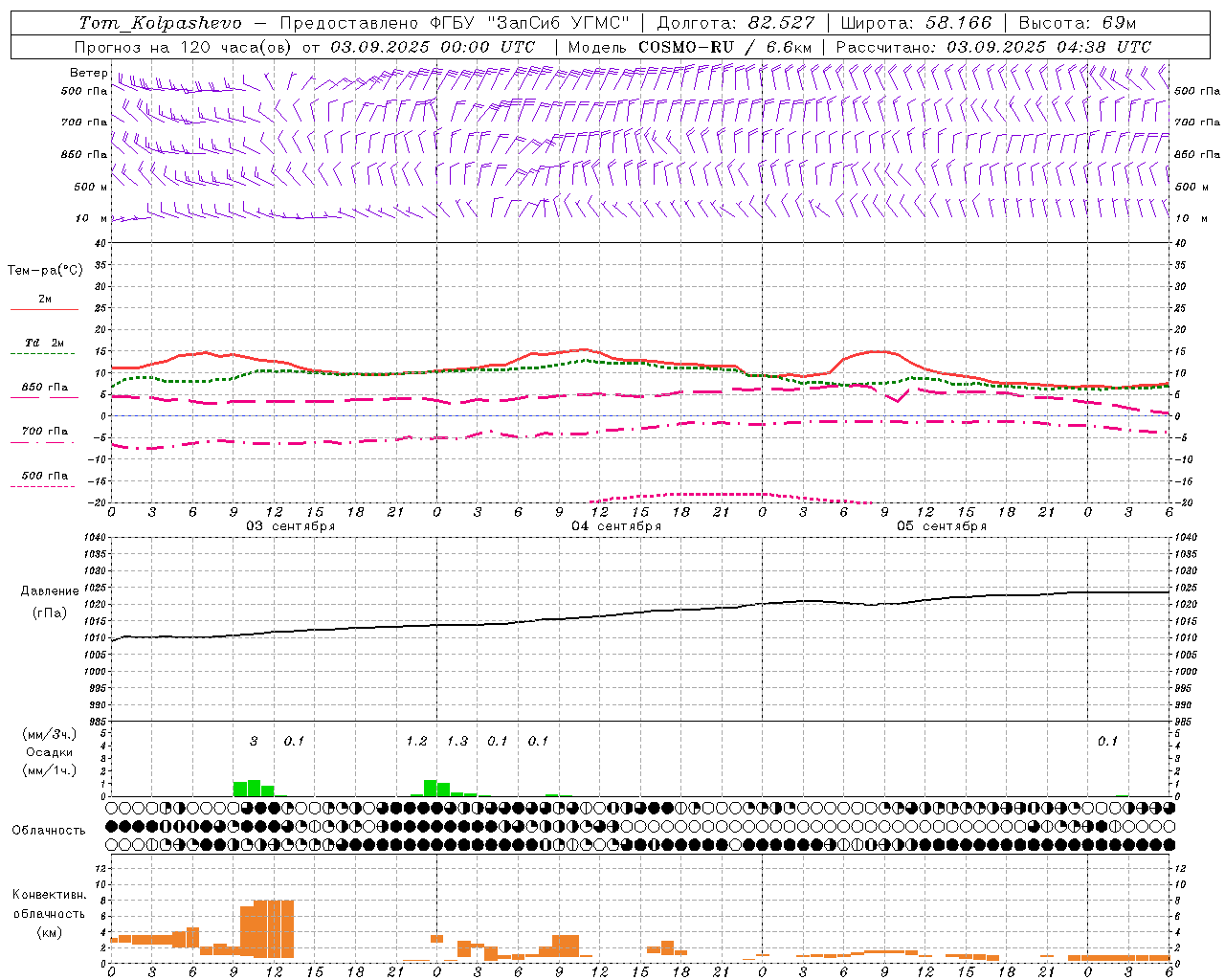Image resolution: width=1225 pixels, height=980 pixels.
Task: Click the '(мм/3ч.)' precipitation unit label
Action: (50, 734)
